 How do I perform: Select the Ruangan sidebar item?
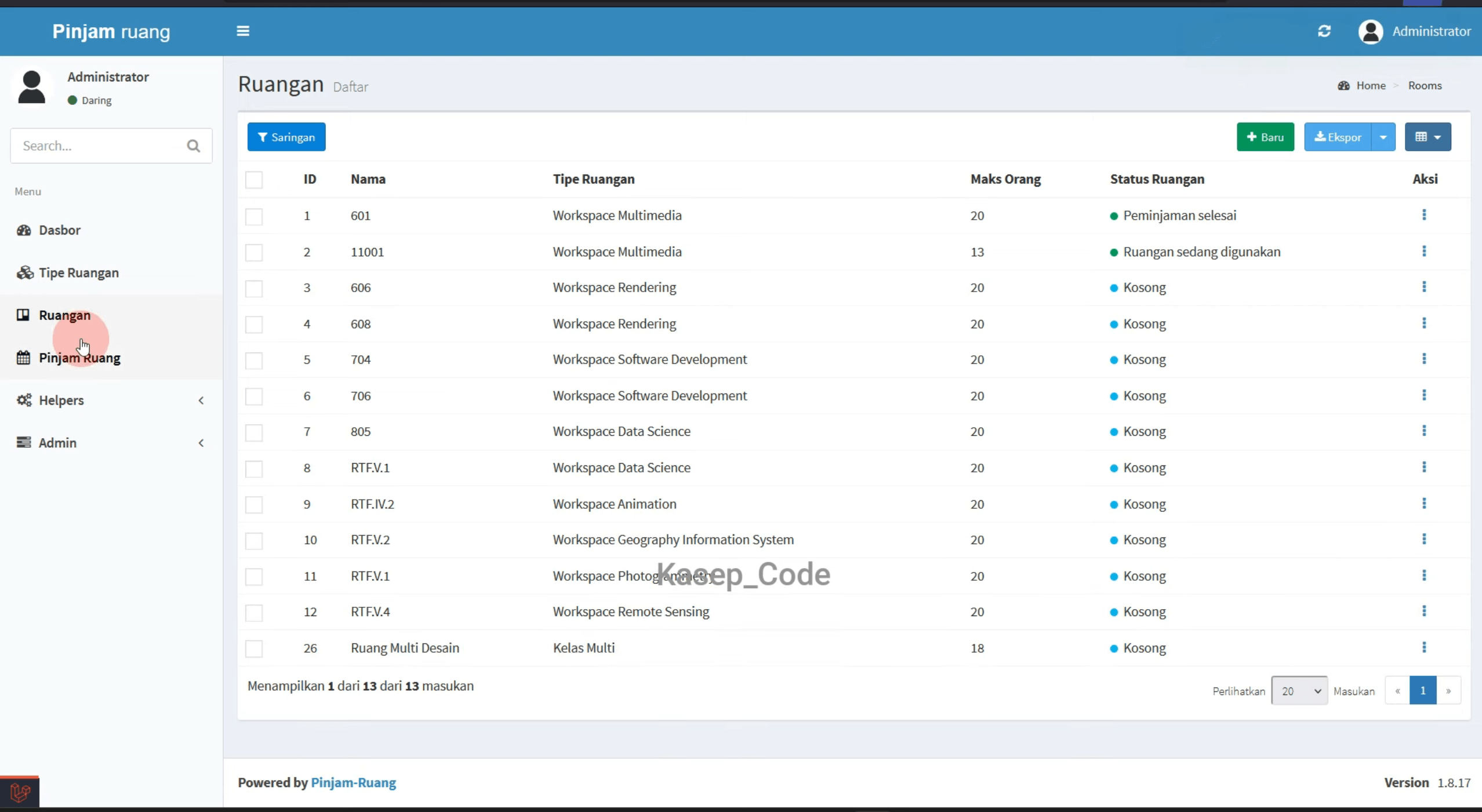tap(111, 315)
